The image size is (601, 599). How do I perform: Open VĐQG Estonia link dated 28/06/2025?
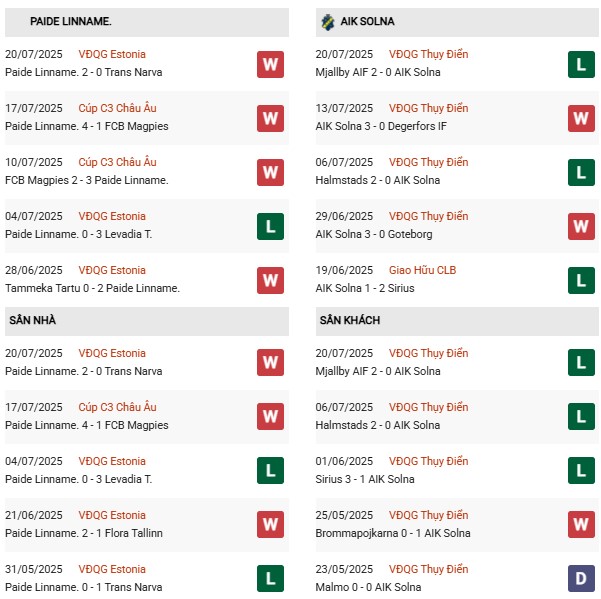click(x=112, y=270)
